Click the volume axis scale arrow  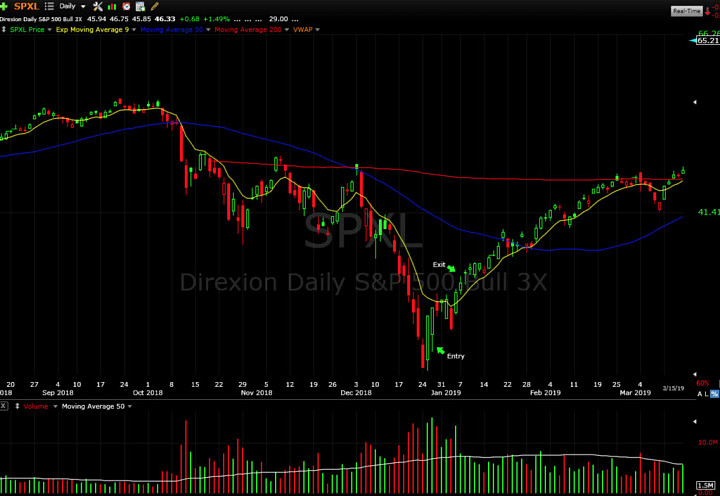pos(695,421)
